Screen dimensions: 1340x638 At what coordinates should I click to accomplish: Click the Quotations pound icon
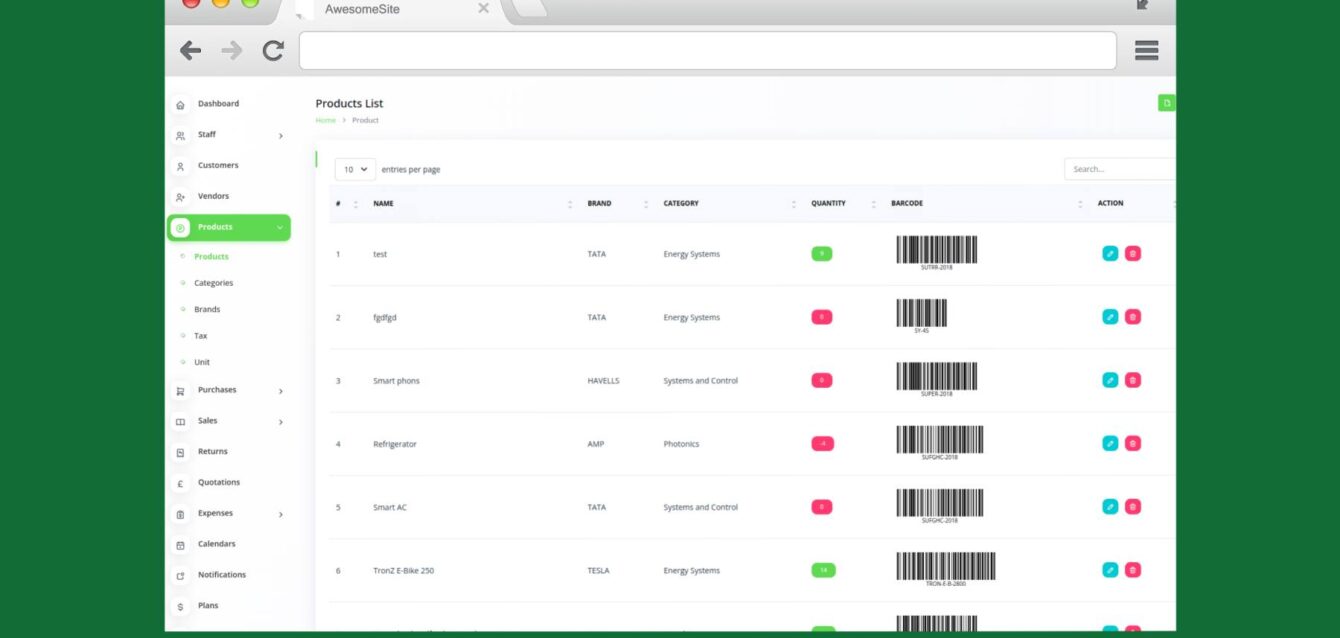[180, 484]
